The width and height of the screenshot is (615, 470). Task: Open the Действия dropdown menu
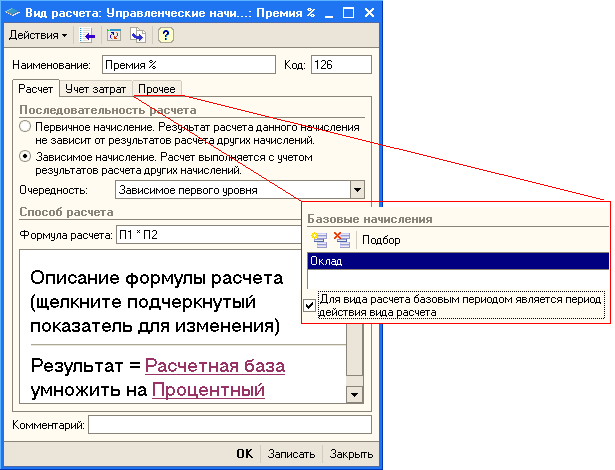point(38,35)
